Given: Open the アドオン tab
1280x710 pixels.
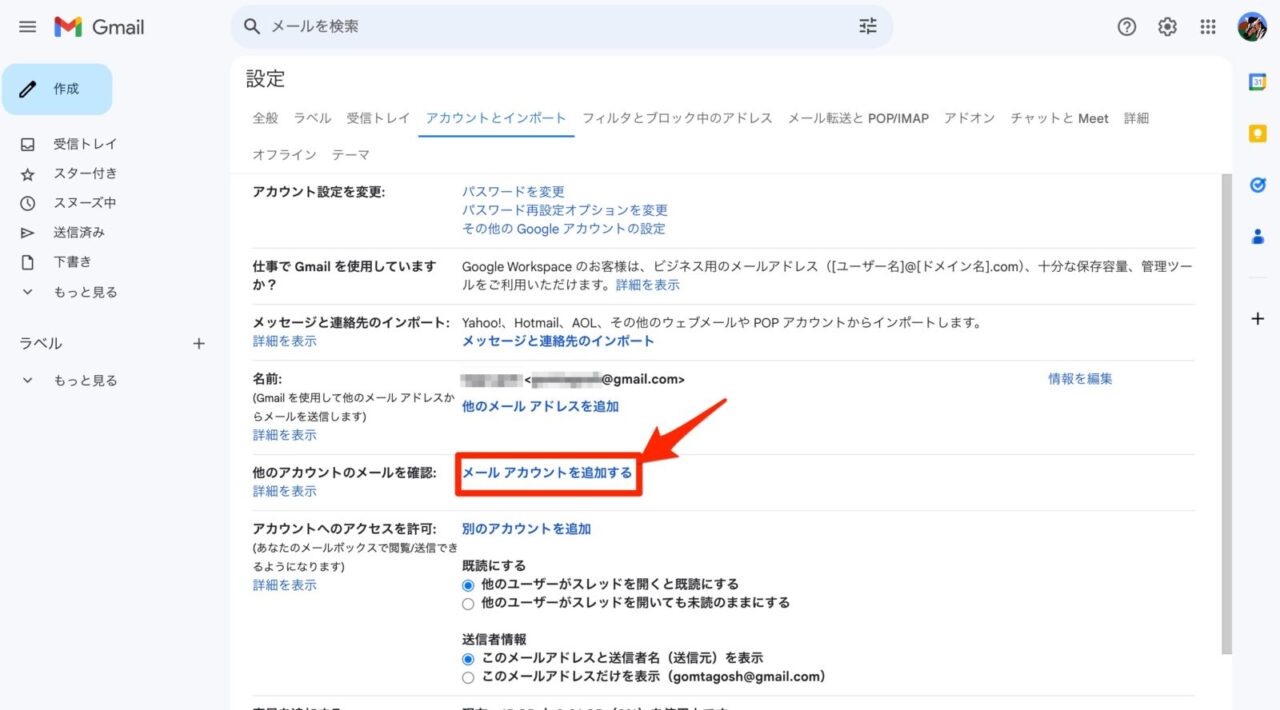Looking at the screenshot, I should (970, 118).
